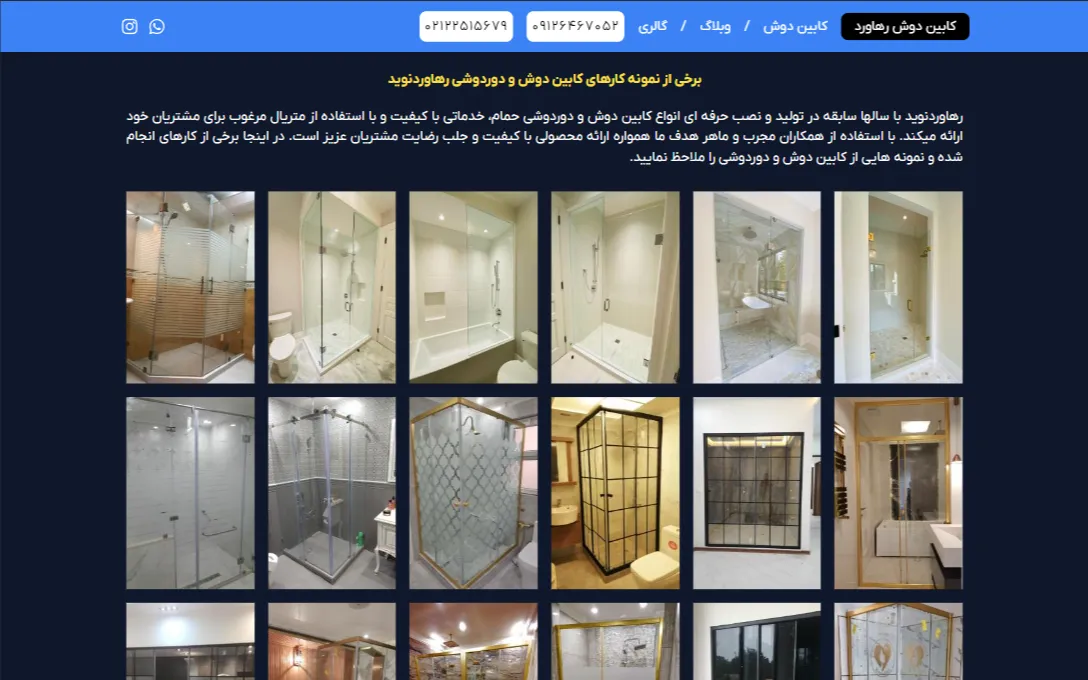
Task: Open the black grid window shower photo
Action: tap(756, 493)
